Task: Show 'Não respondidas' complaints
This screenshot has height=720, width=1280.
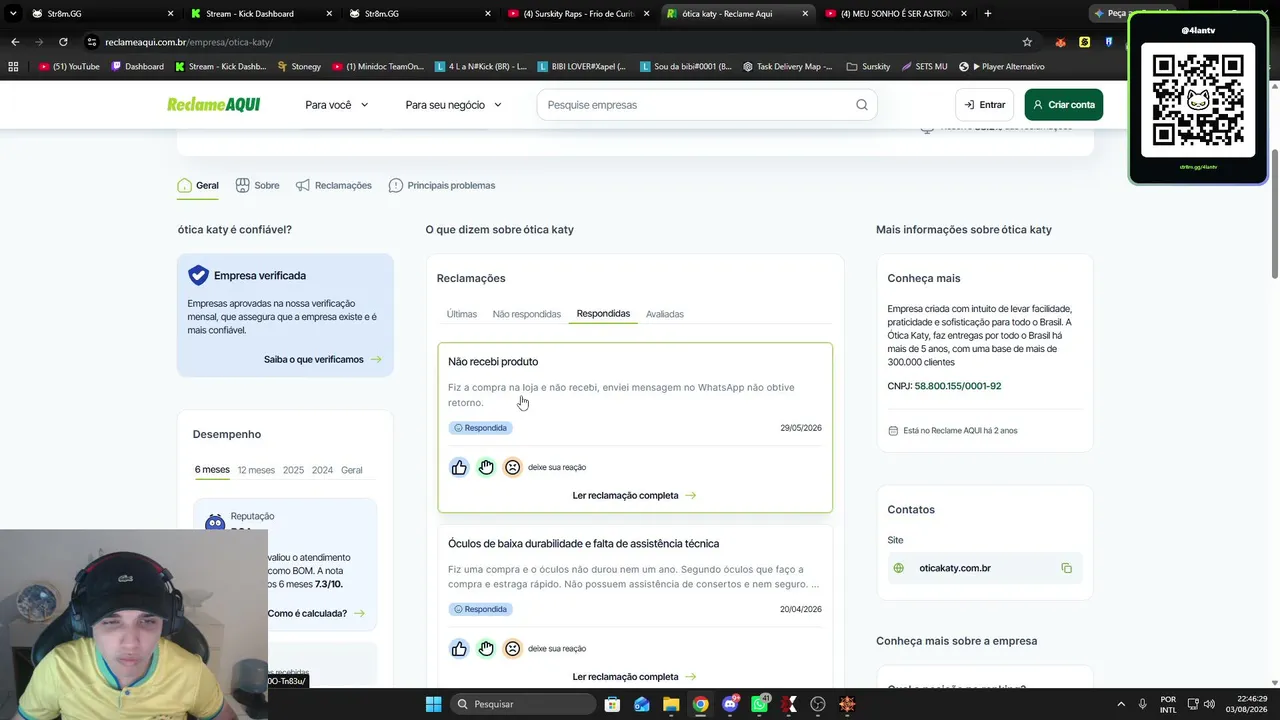Action: 527,314
